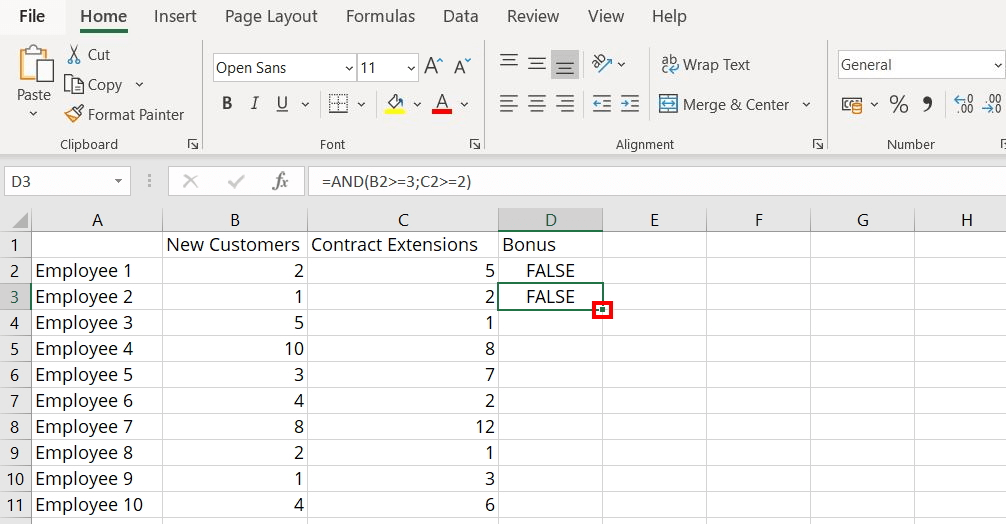This screenshot has height=524, width=1006.
Task: Expand Merge & Center options arrow
Action: [x=806, y=105]
